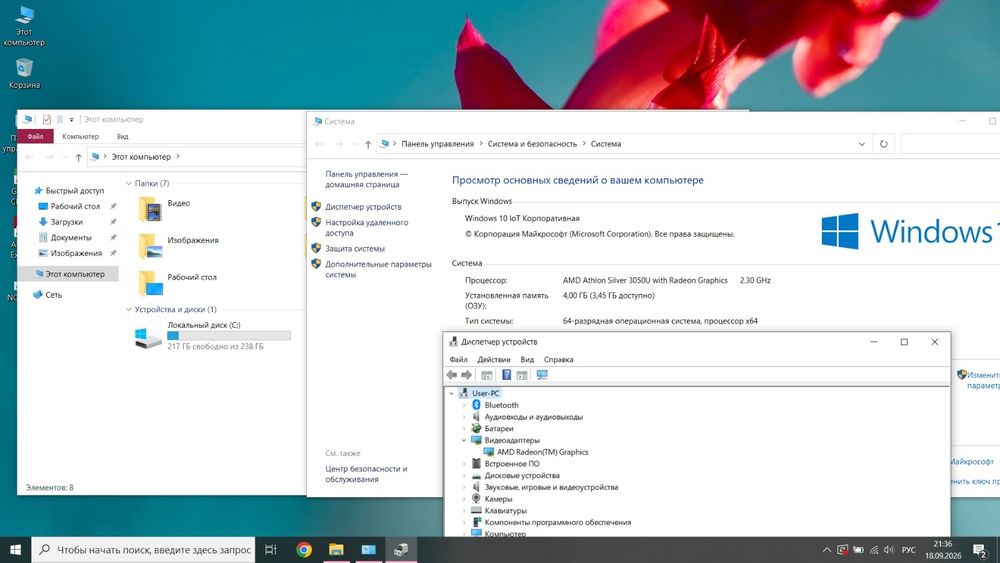
Task: Select the AMD Radeon(TM) Graphics device
Action: [542, 452]
